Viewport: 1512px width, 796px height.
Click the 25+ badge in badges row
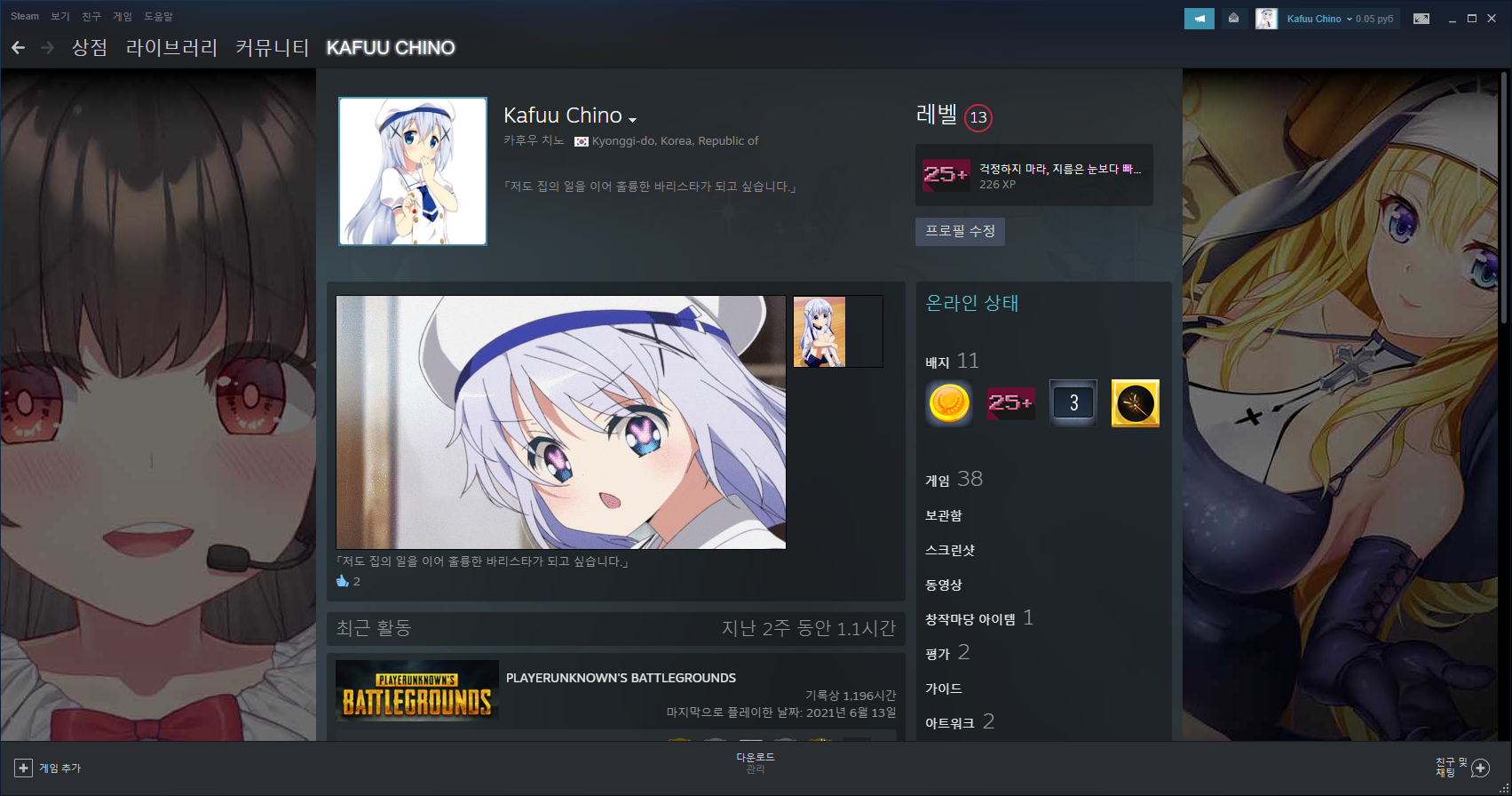(x=1011, y=403)
